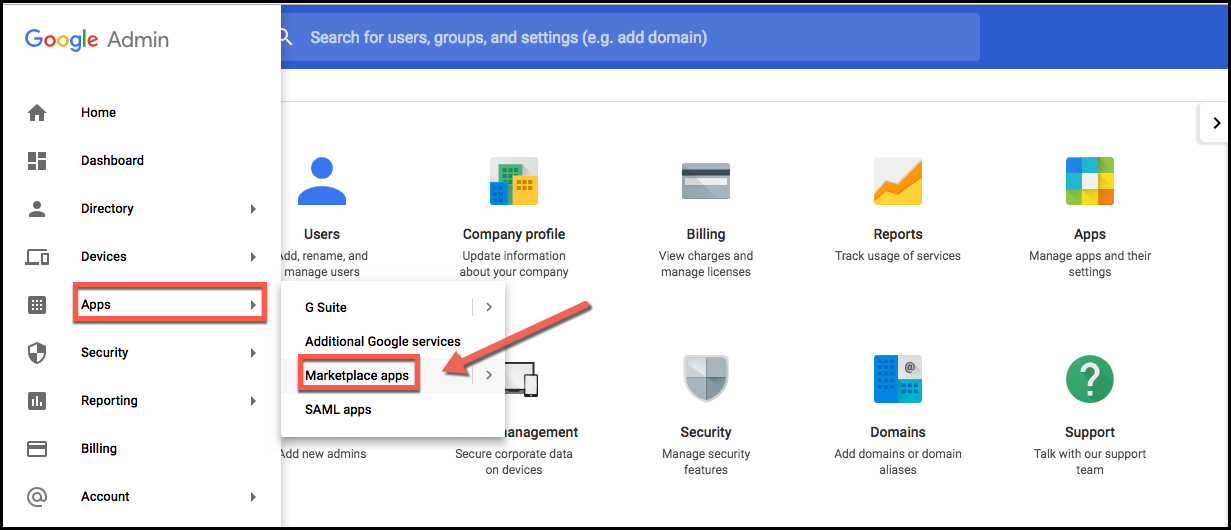1231x530 pixels.
Task: Open the Domains link on dashboard
Action: pyautogui.click(x=898, y=432)
